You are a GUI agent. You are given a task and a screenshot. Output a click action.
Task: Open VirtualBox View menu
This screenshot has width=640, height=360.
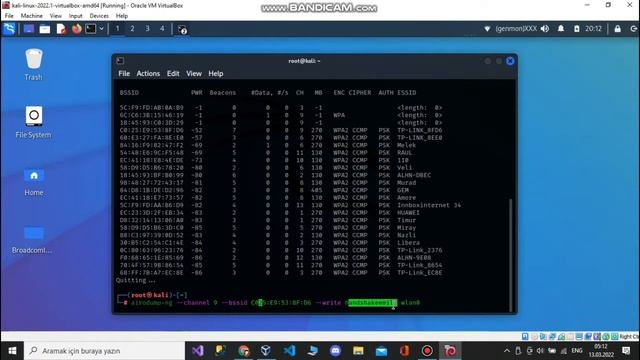pos(56,16)
